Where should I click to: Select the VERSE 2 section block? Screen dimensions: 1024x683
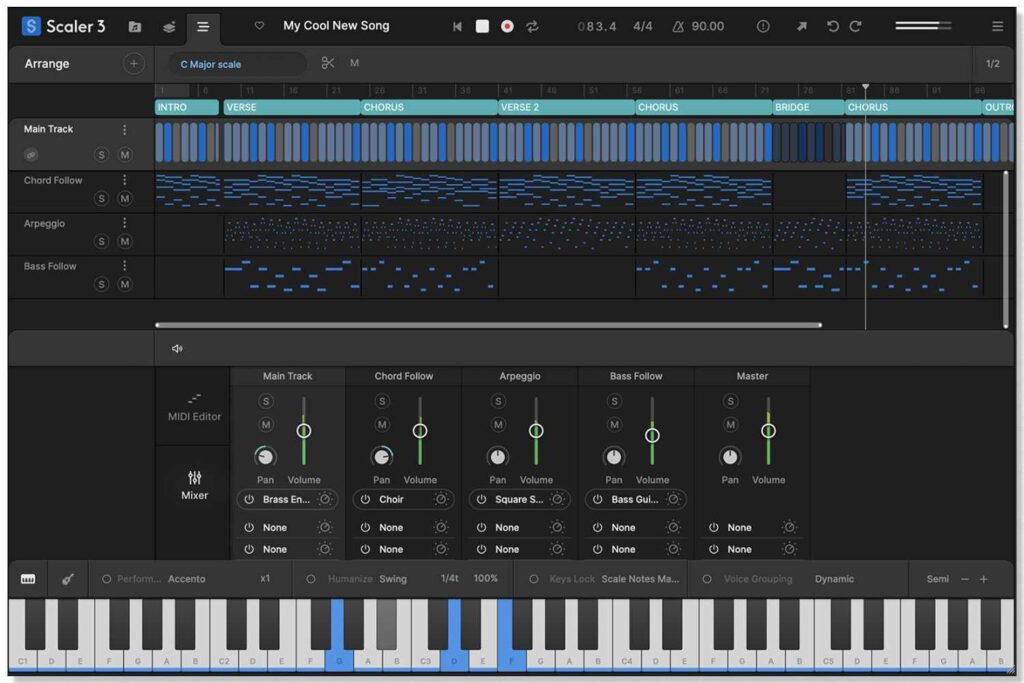click(x=565, y=107)
